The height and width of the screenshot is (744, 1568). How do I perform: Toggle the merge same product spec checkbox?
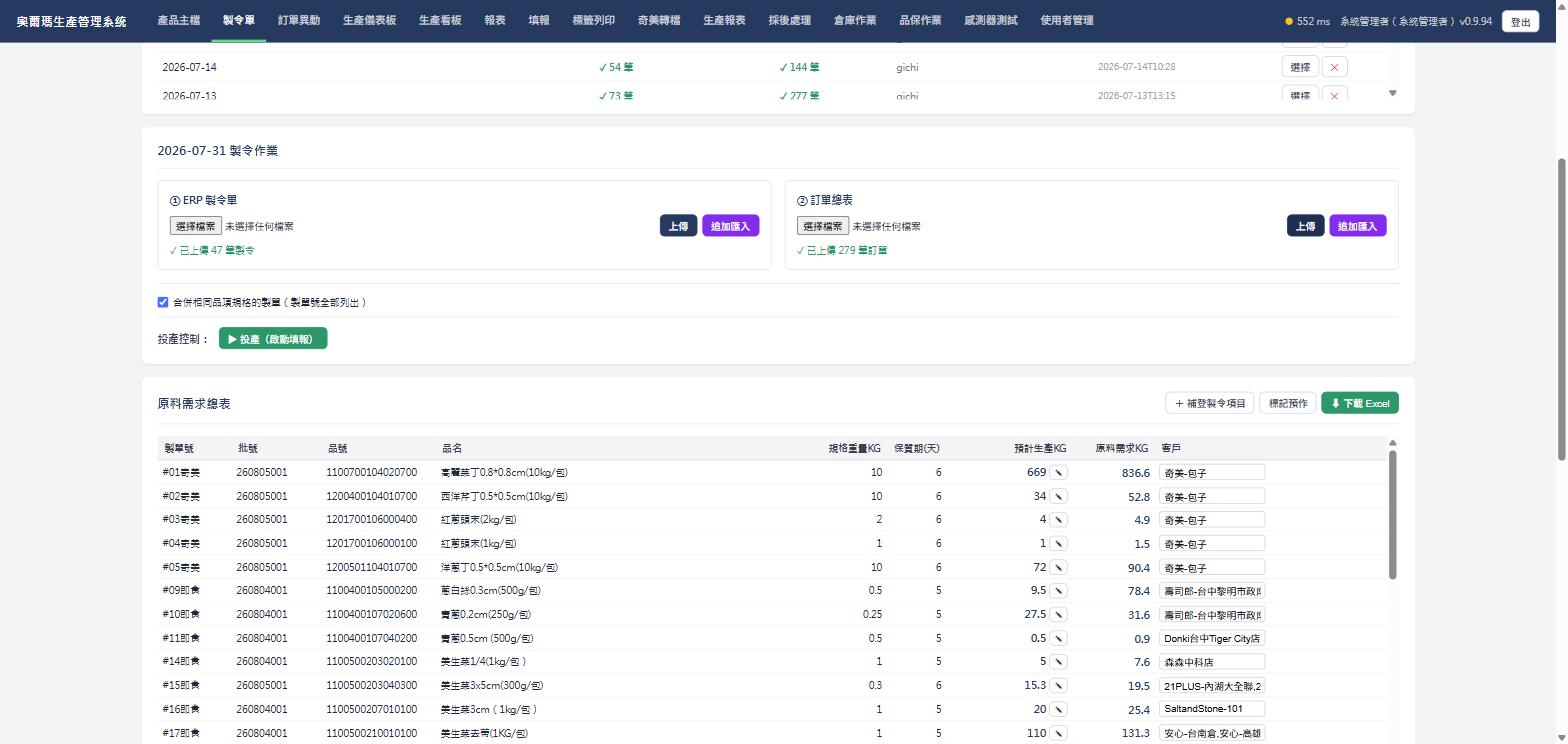coord(163,302)
